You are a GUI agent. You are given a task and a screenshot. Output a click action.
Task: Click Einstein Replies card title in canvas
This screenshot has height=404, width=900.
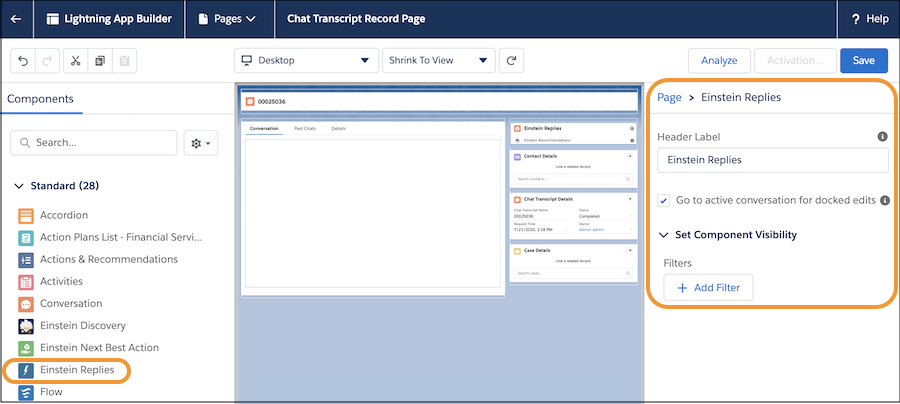click(x=543, y=129)
